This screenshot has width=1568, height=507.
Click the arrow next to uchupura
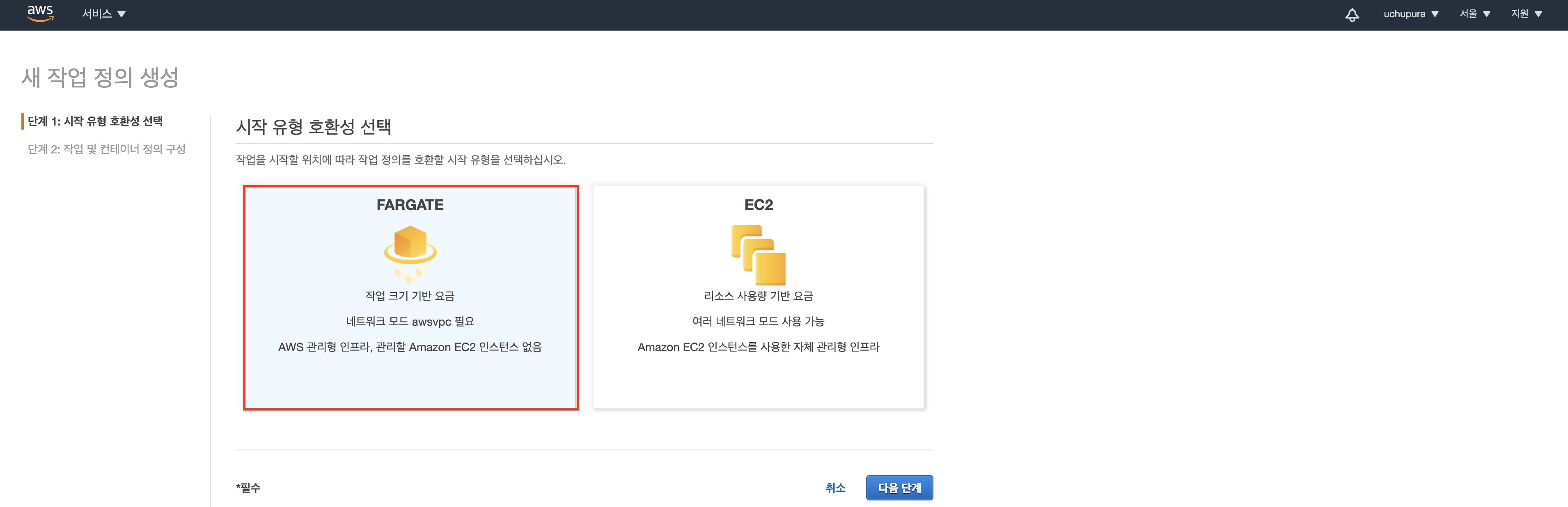1435,14
